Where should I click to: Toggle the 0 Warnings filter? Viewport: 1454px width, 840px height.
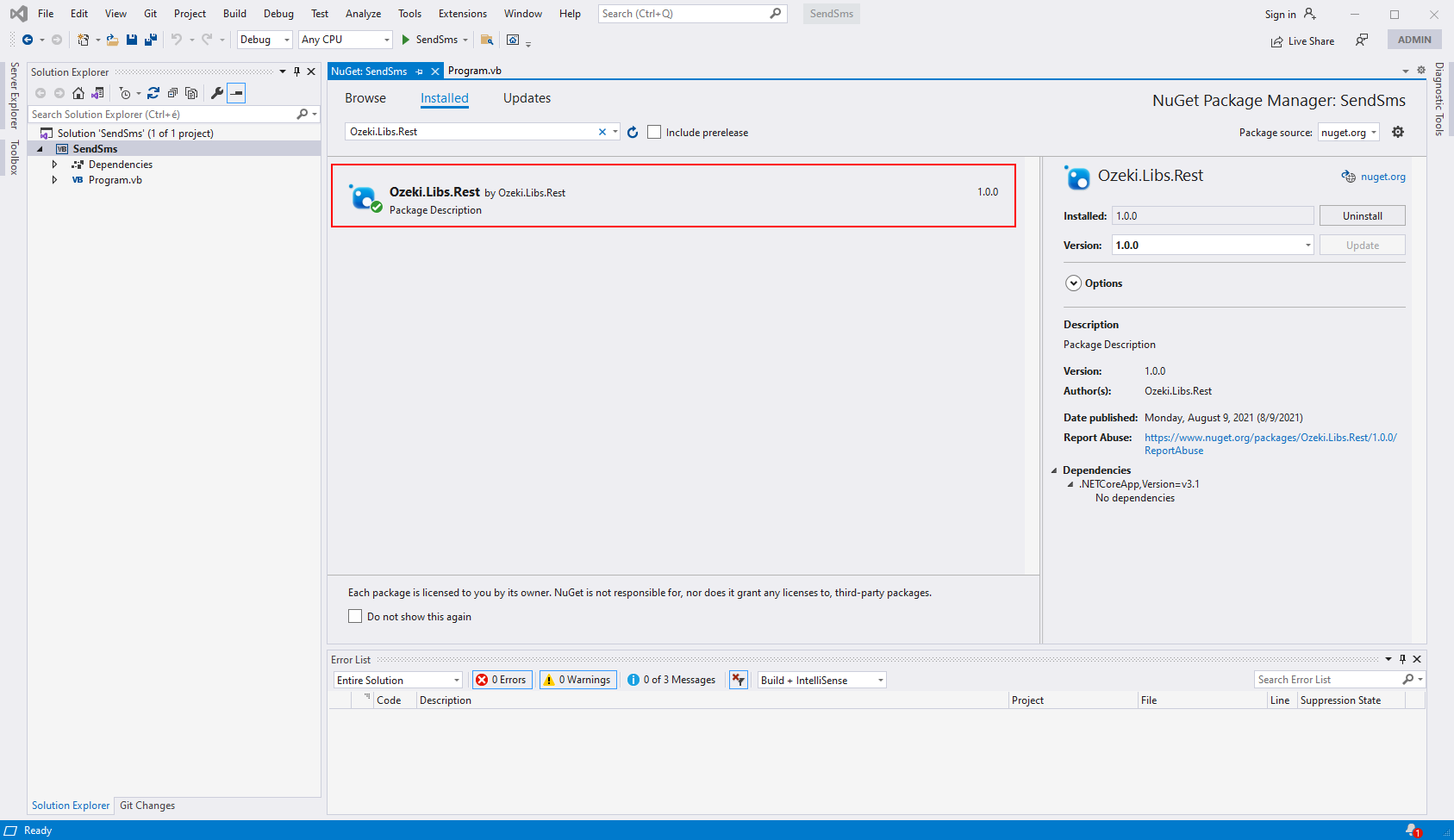point(578,680)
